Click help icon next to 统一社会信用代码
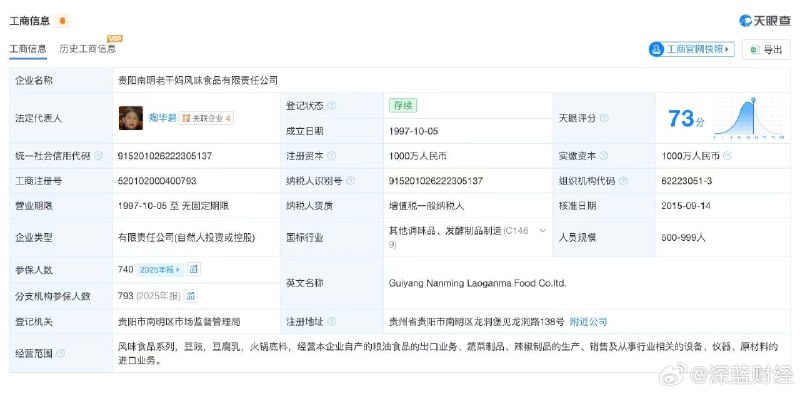 coord(98,156)
